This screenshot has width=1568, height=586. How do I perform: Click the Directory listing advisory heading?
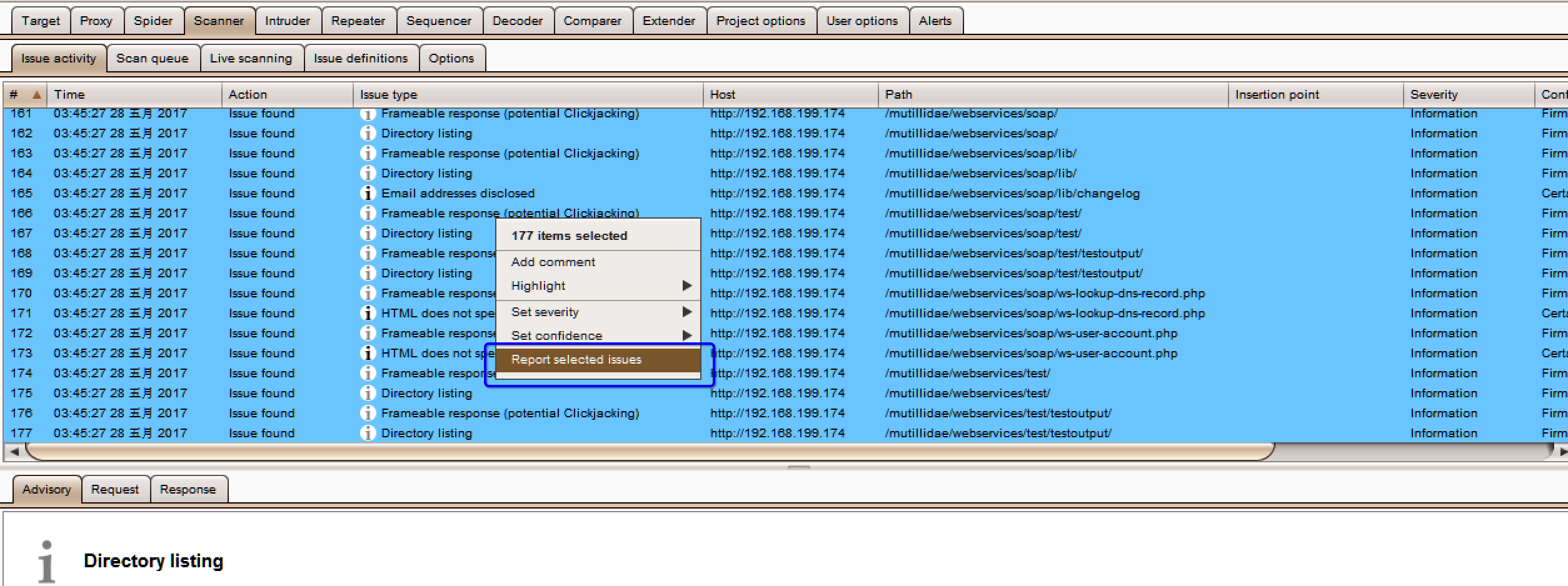(153, 561)
